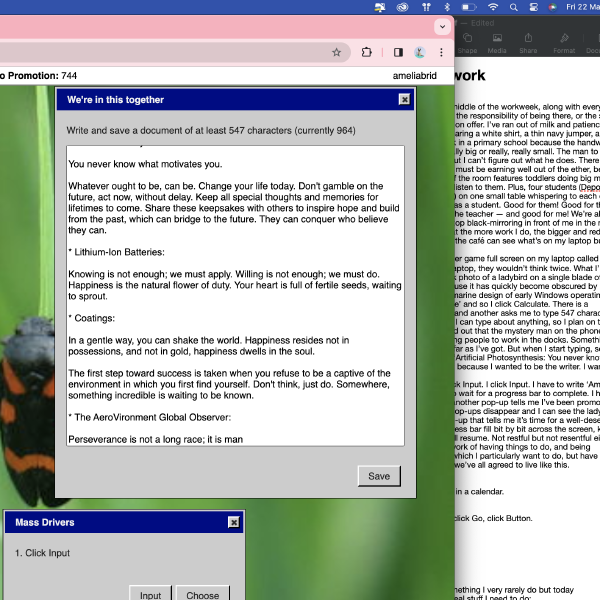Click the battery status icon
Image resolution: width=600 pixels, height=600 pixels.
(x=469, y=7)
